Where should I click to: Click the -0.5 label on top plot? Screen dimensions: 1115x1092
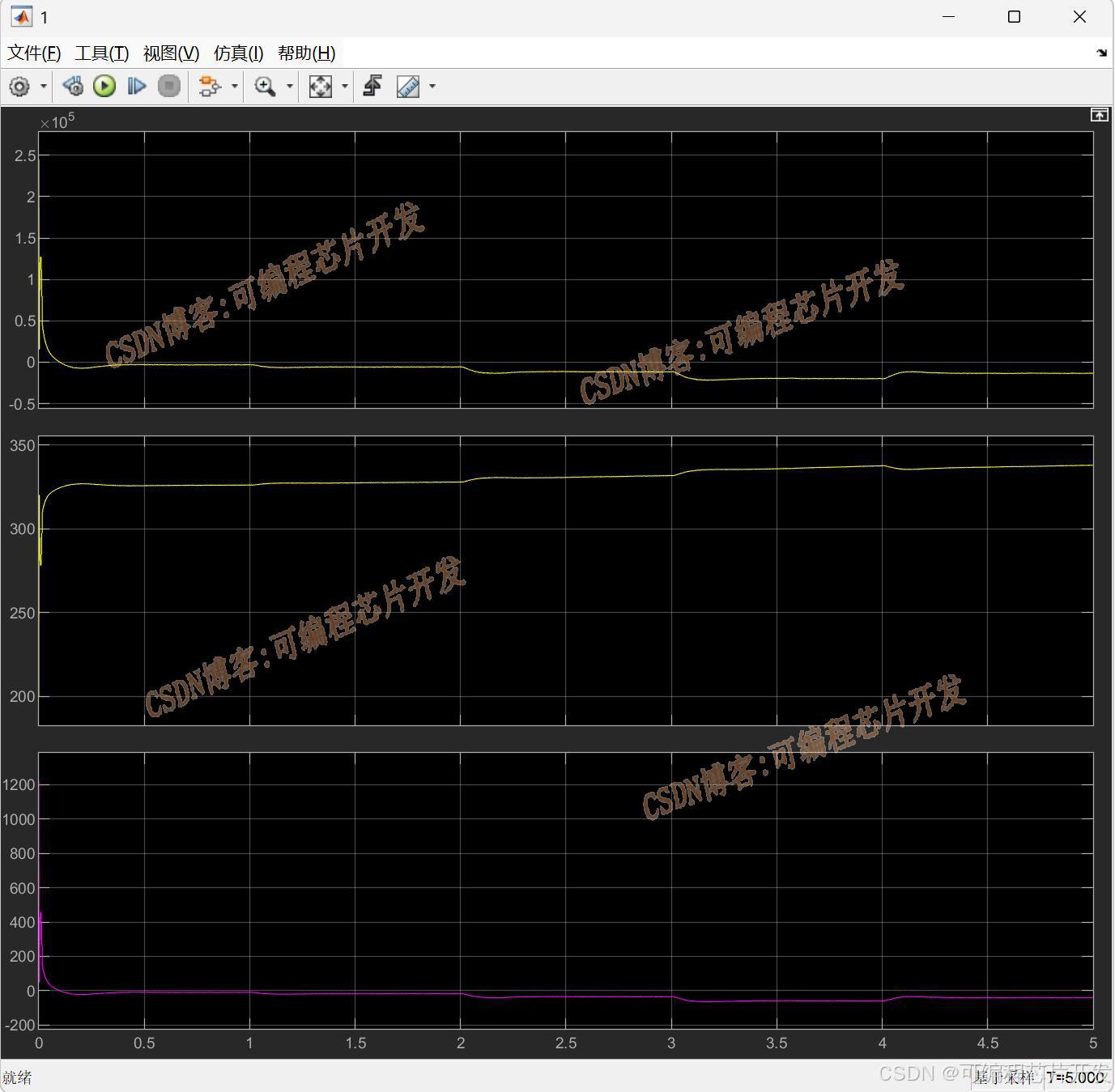point(23,405)
